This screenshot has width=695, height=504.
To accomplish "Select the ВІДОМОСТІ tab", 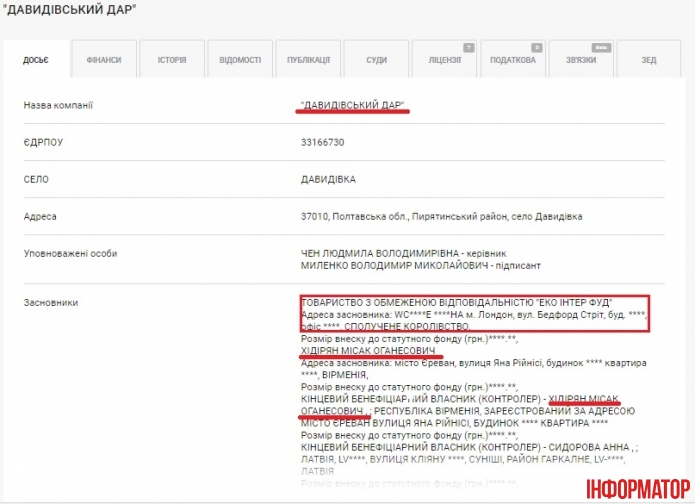I will point(240,60).
